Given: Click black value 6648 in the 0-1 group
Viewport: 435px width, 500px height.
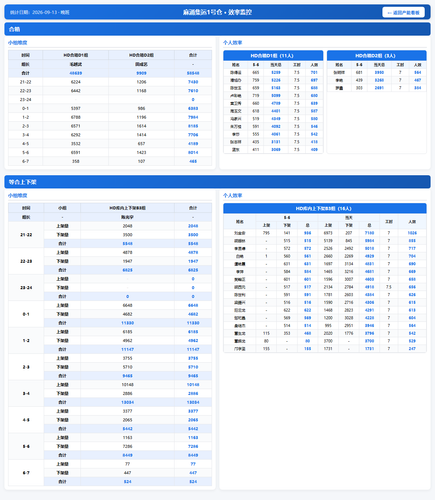Looking at the screenshot, I should click(127, 305).
